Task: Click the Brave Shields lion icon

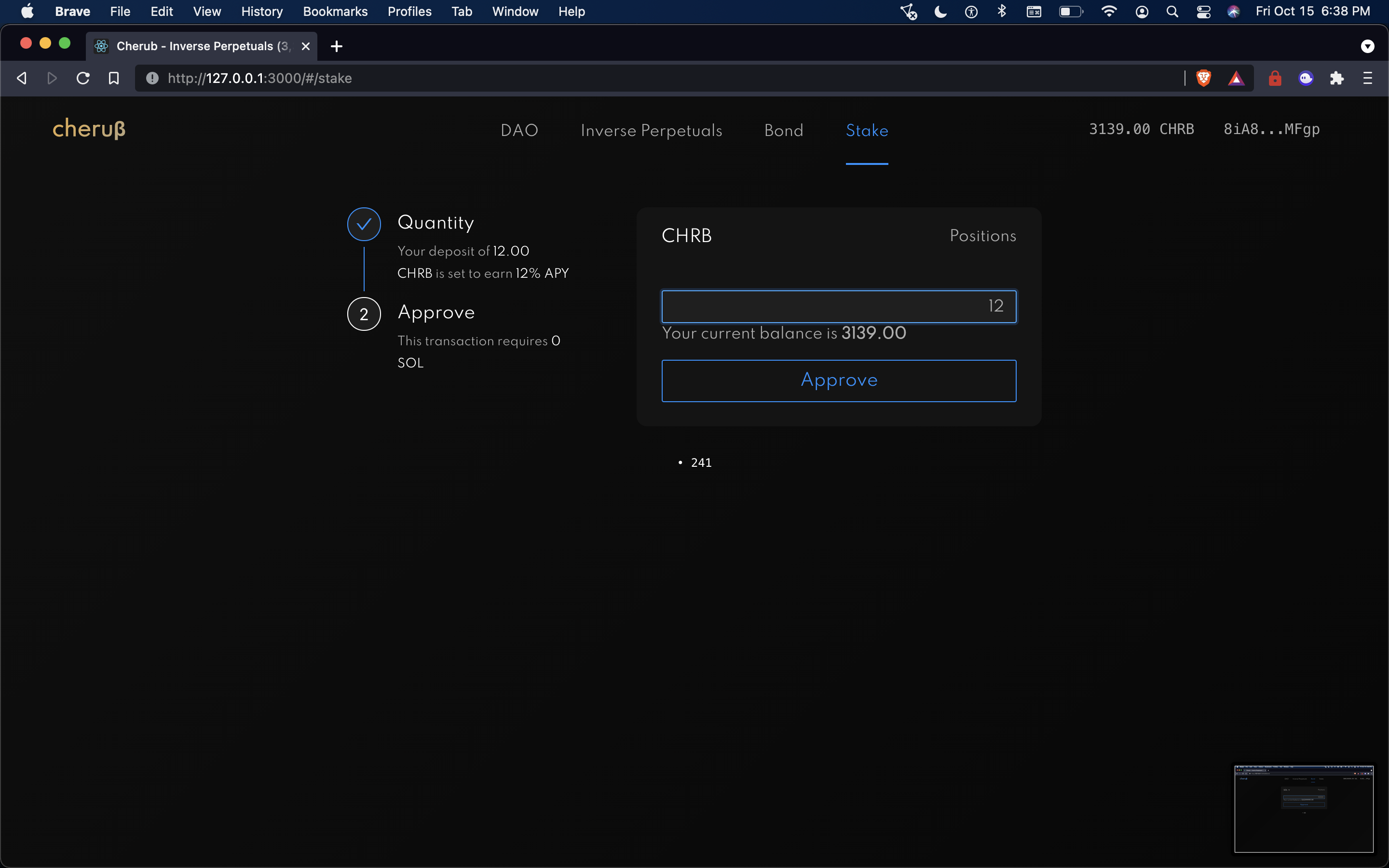Action: click(1204, 78)
